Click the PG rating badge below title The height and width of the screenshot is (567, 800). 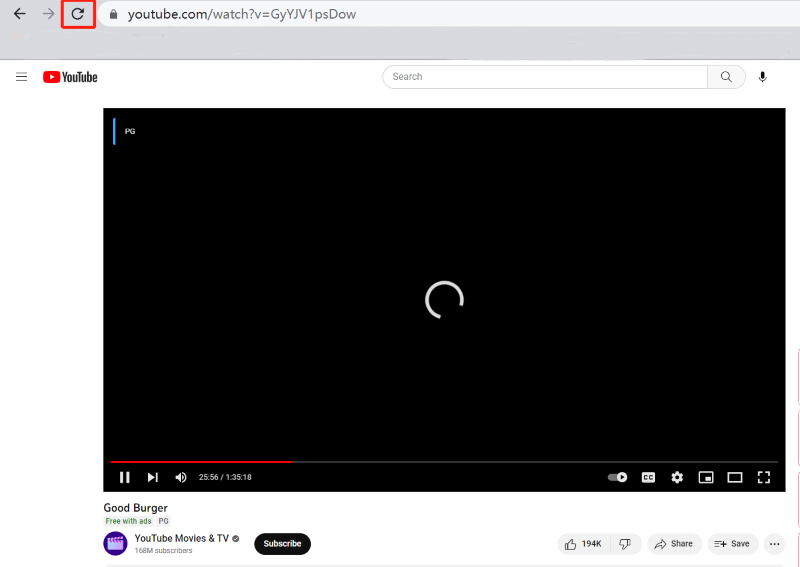click(x=163, y=521)
